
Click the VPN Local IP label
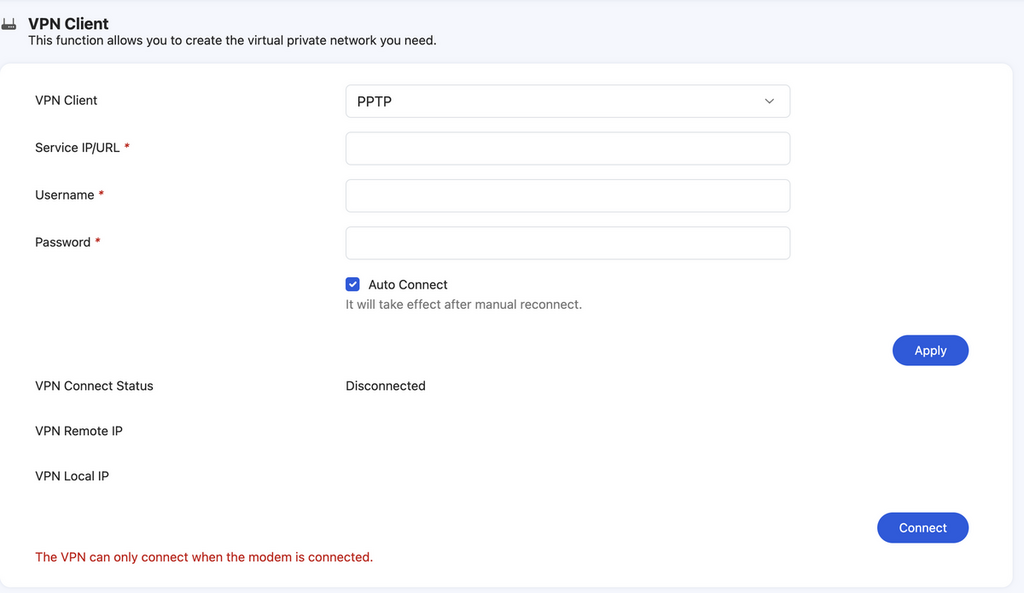pos(73,475)
